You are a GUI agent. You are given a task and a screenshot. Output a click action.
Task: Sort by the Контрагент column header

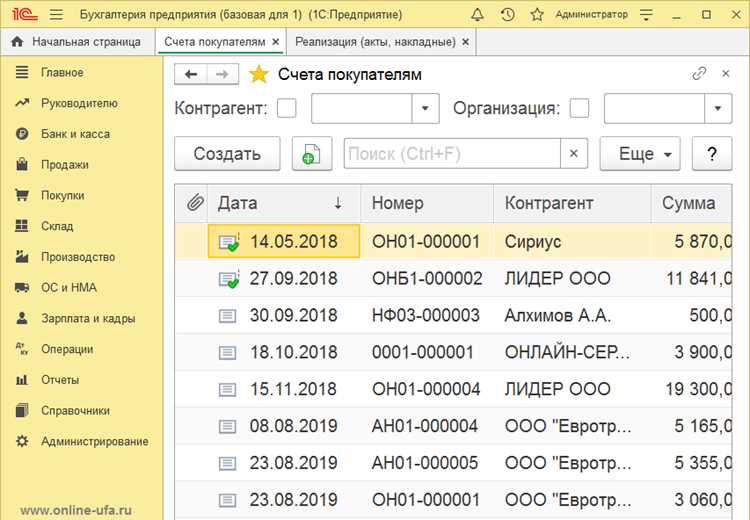572,203
